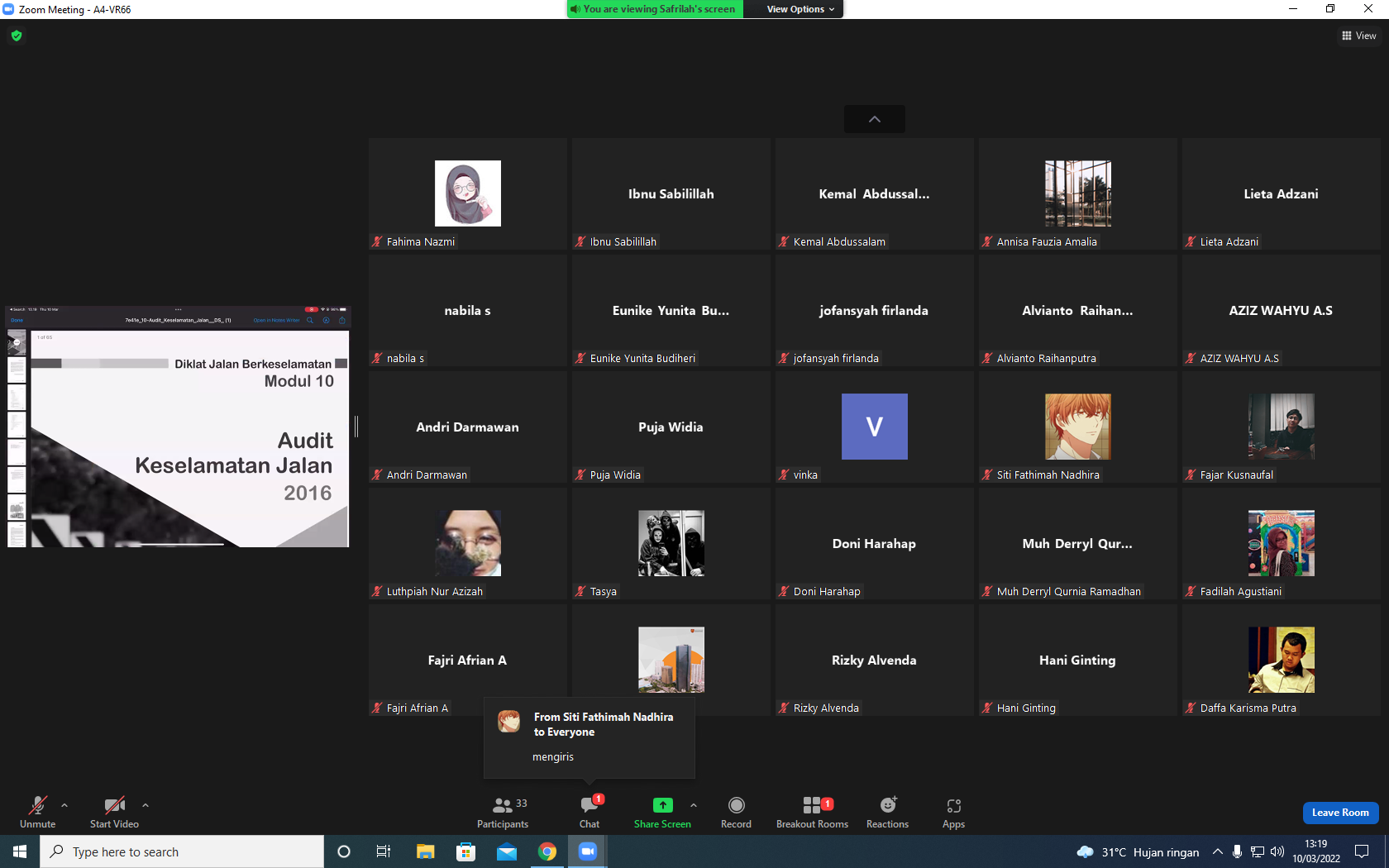This screenshot has width=1389, height=868.
Task: Change the layout with the View button
Action: (1358, 36)
